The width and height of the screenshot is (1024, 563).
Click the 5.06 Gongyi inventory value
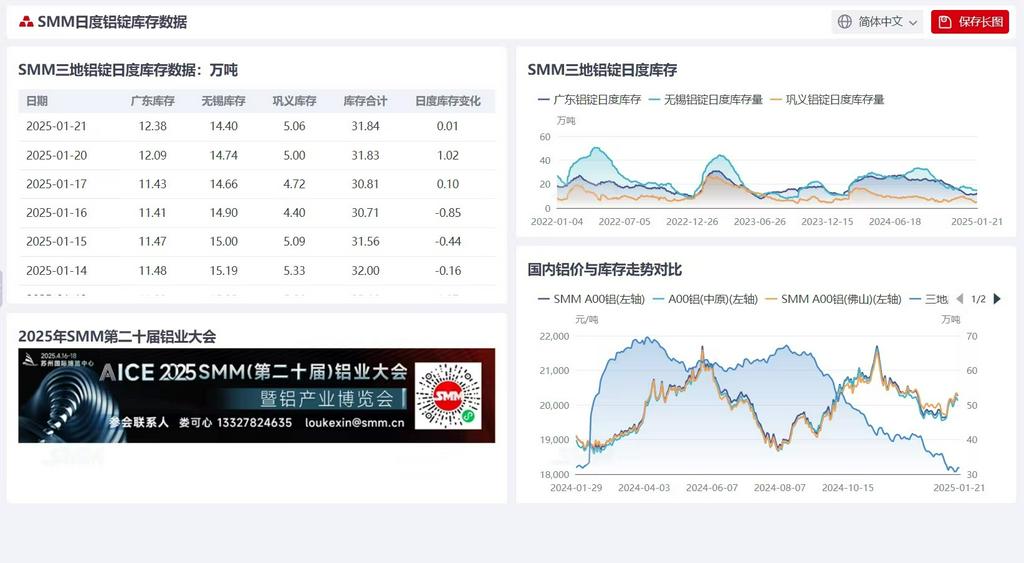(x=295, y=126)
